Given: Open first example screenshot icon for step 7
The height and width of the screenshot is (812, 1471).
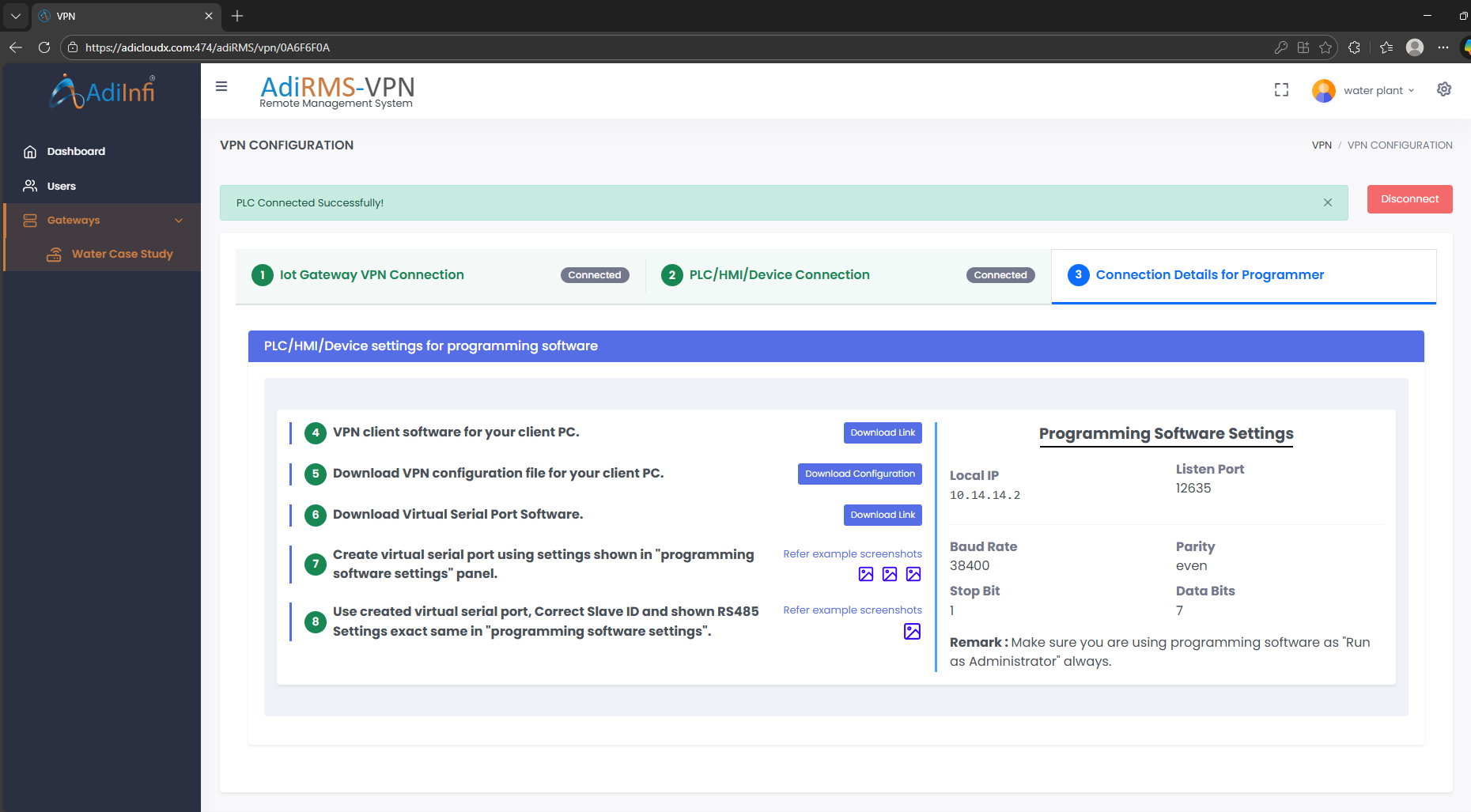Looking at the screenshot, I should click(x=866, y=574).
